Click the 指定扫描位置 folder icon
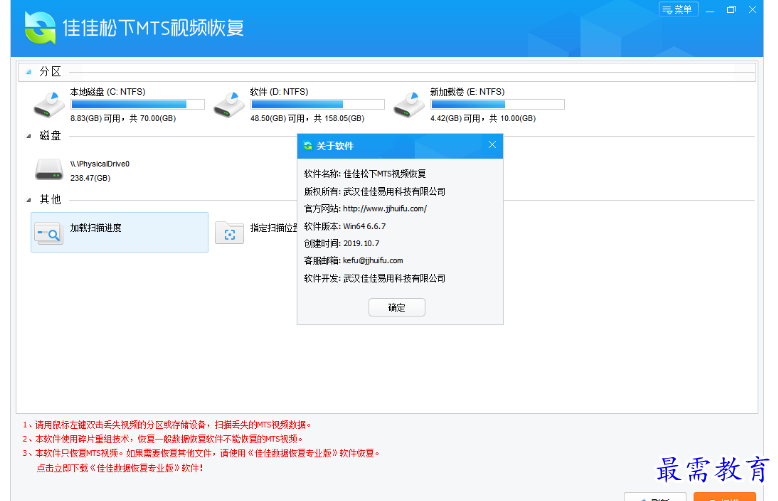The height and width of the screenshot is (501, 778). [229, 232]
